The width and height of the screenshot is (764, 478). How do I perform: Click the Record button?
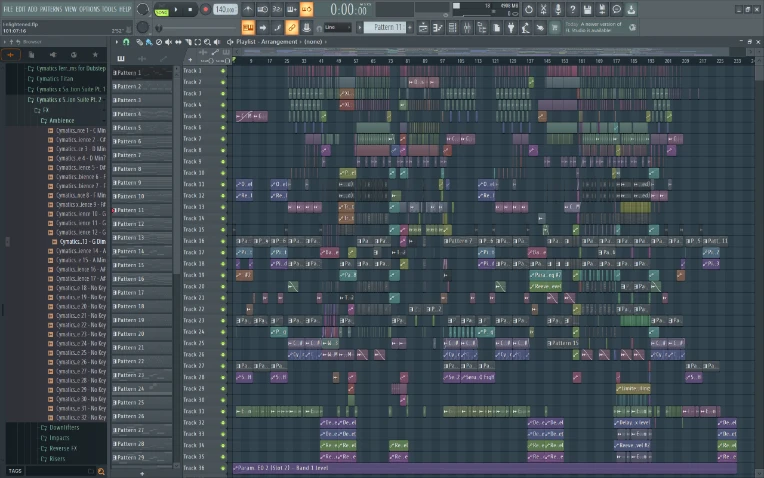click(205, 9)
